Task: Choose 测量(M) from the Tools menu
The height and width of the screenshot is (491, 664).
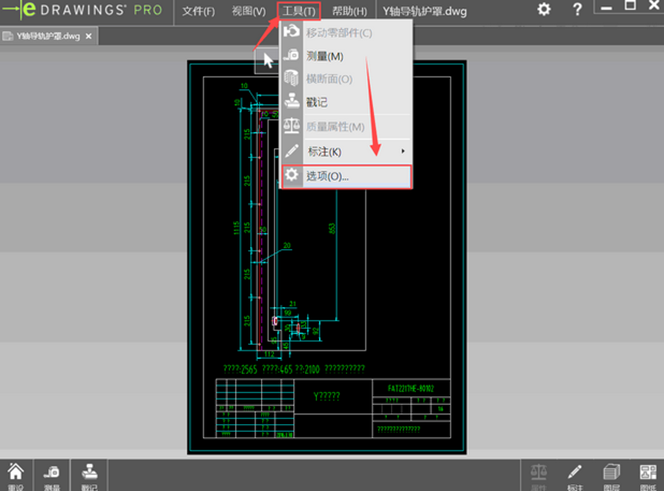Action: coord(323,56)
